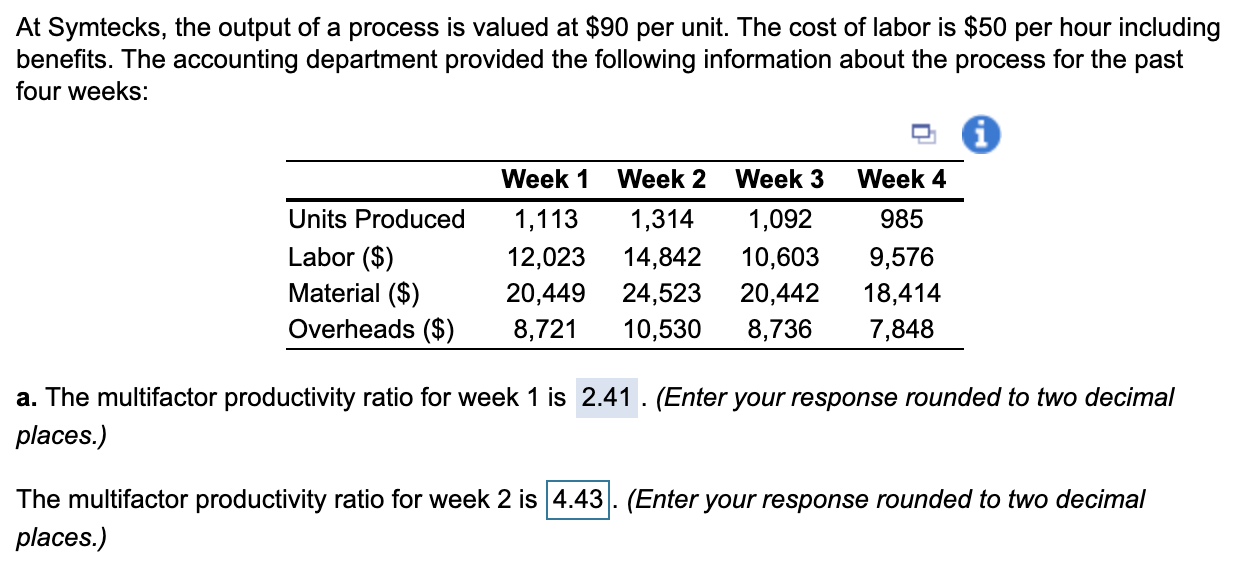This screenshot has height=580, width=1240.
Task: Click the value 1,113 in the table
Action: coord(547,219)
